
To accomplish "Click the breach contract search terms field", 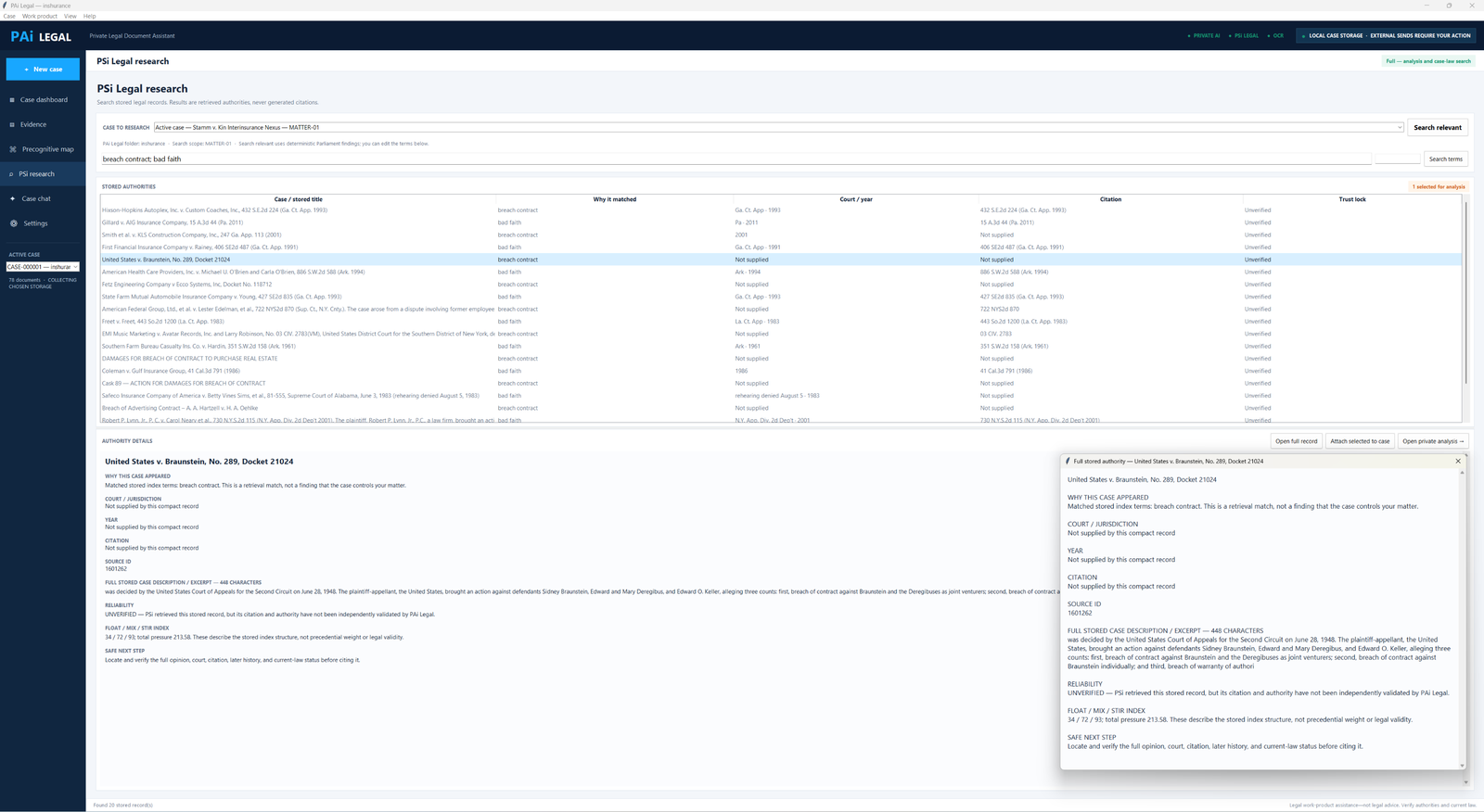I will 736,159.
